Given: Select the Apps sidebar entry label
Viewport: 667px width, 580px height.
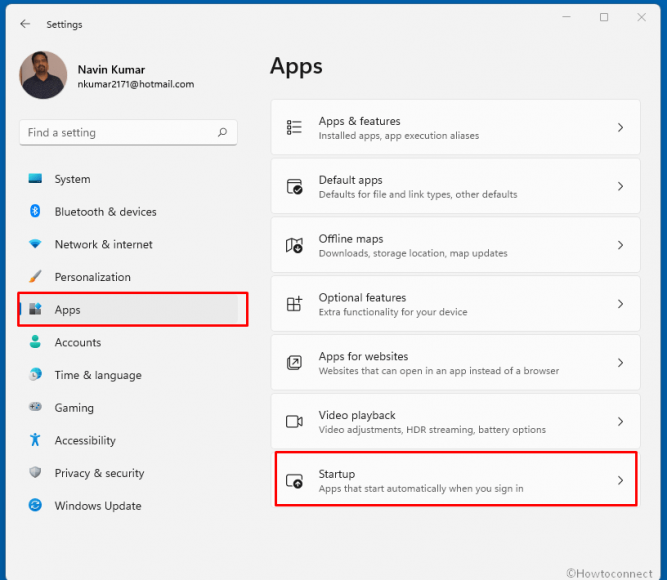Looking at the screenshot, I should pos(67,310).
